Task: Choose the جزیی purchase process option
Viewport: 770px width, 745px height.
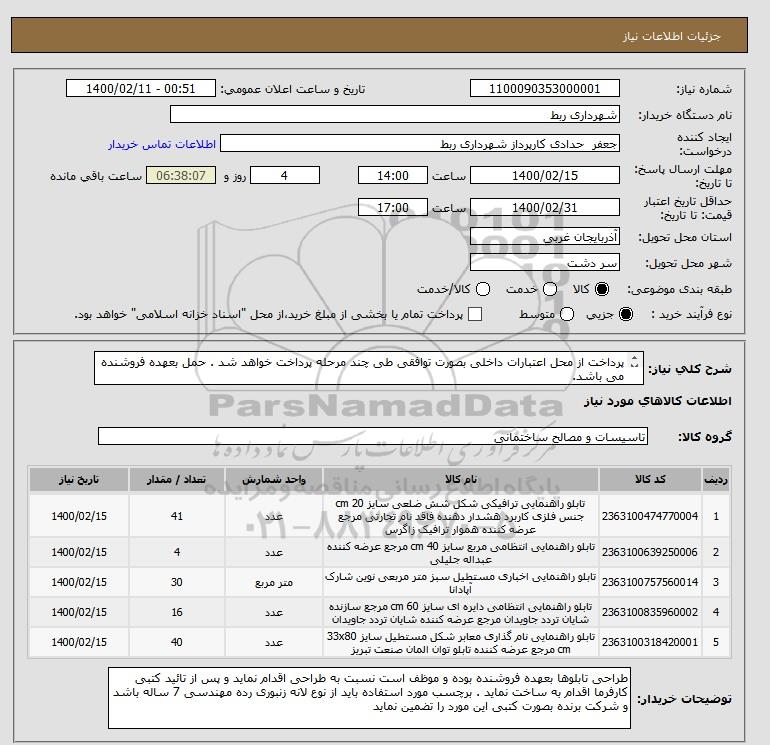Action: click(x=626, y=314)
